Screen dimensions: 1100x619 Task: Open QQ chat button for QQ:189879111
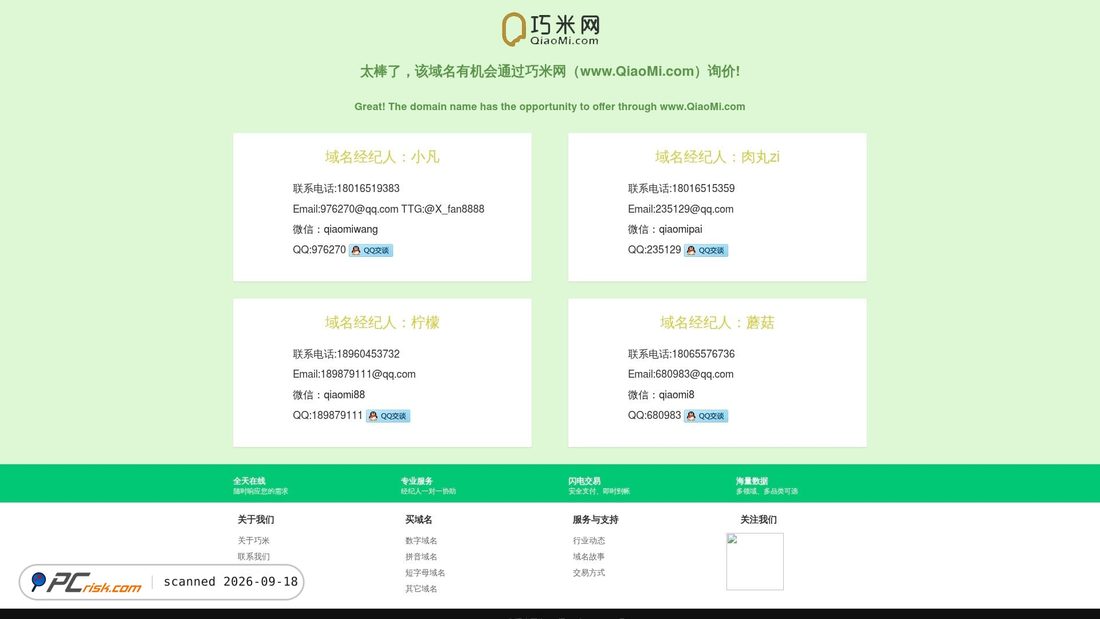pos(388,416)
